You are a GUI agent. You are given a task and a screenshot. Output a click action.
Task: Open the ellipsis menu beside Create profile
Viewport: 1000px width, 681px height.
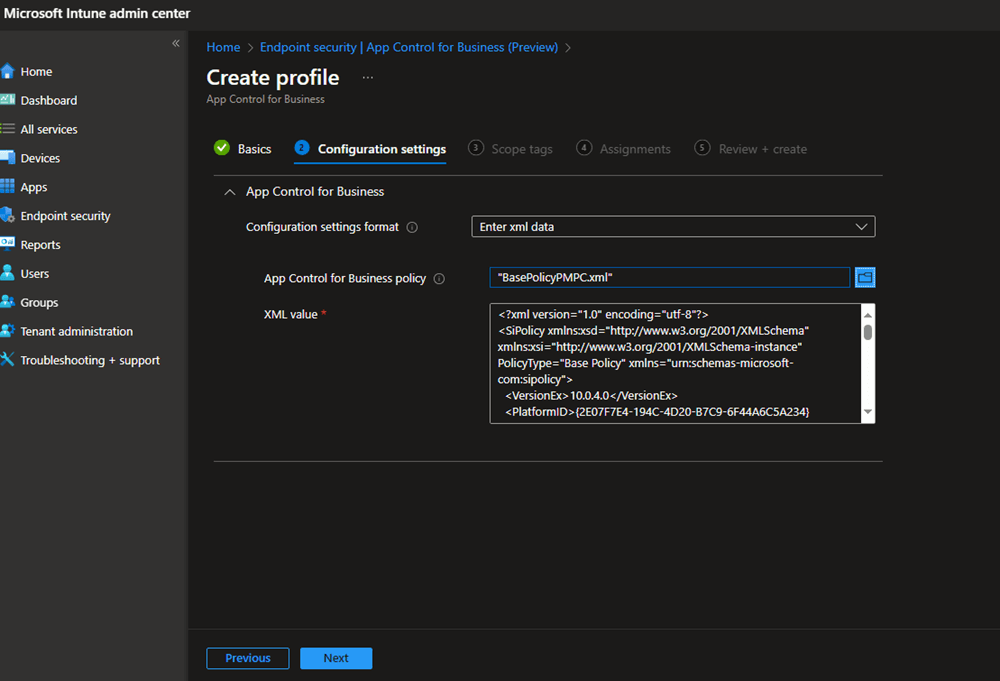[368, 78]
